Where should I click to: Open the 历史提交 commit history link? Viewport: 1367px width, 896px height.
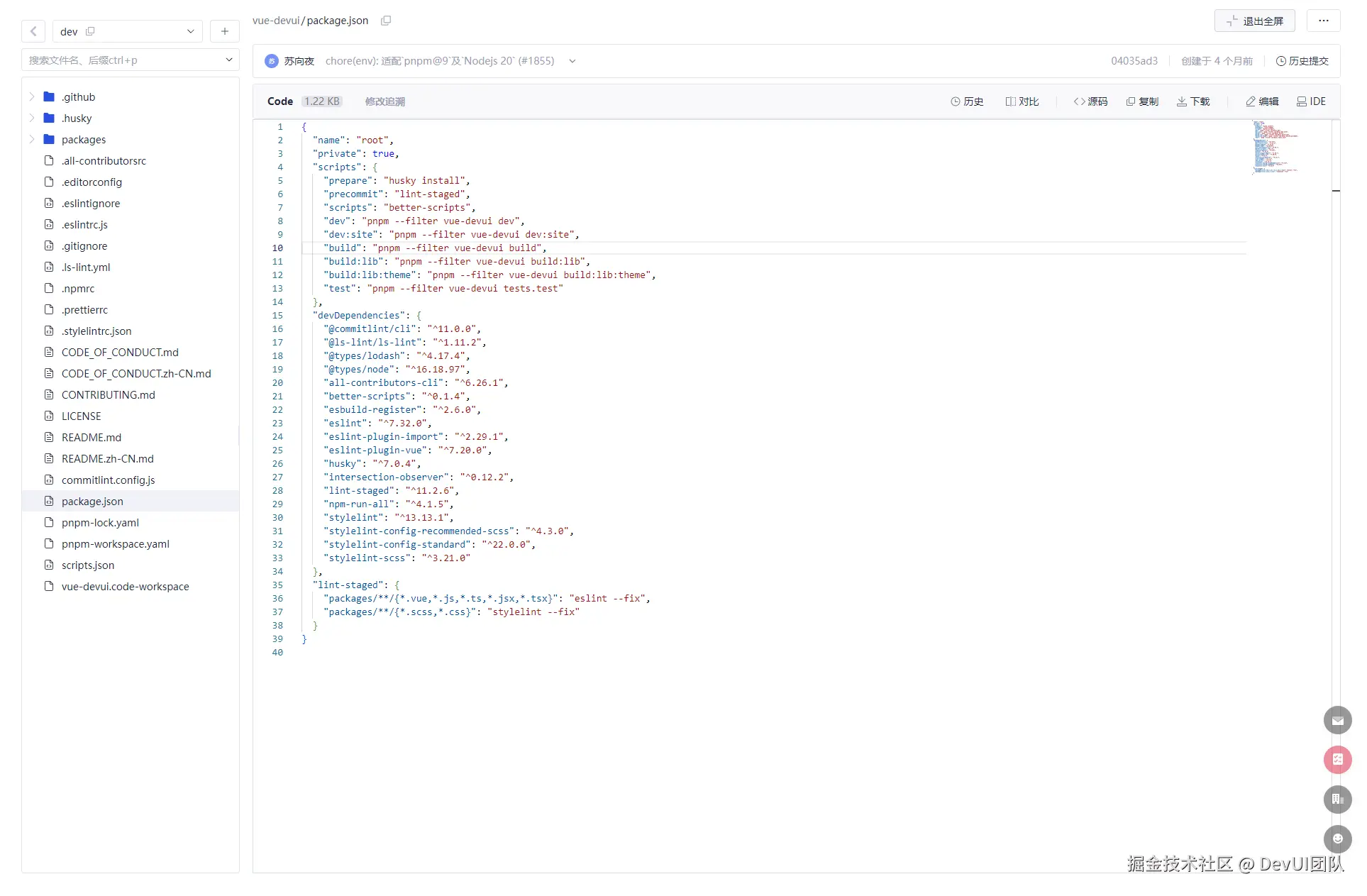pos(1302,61)
